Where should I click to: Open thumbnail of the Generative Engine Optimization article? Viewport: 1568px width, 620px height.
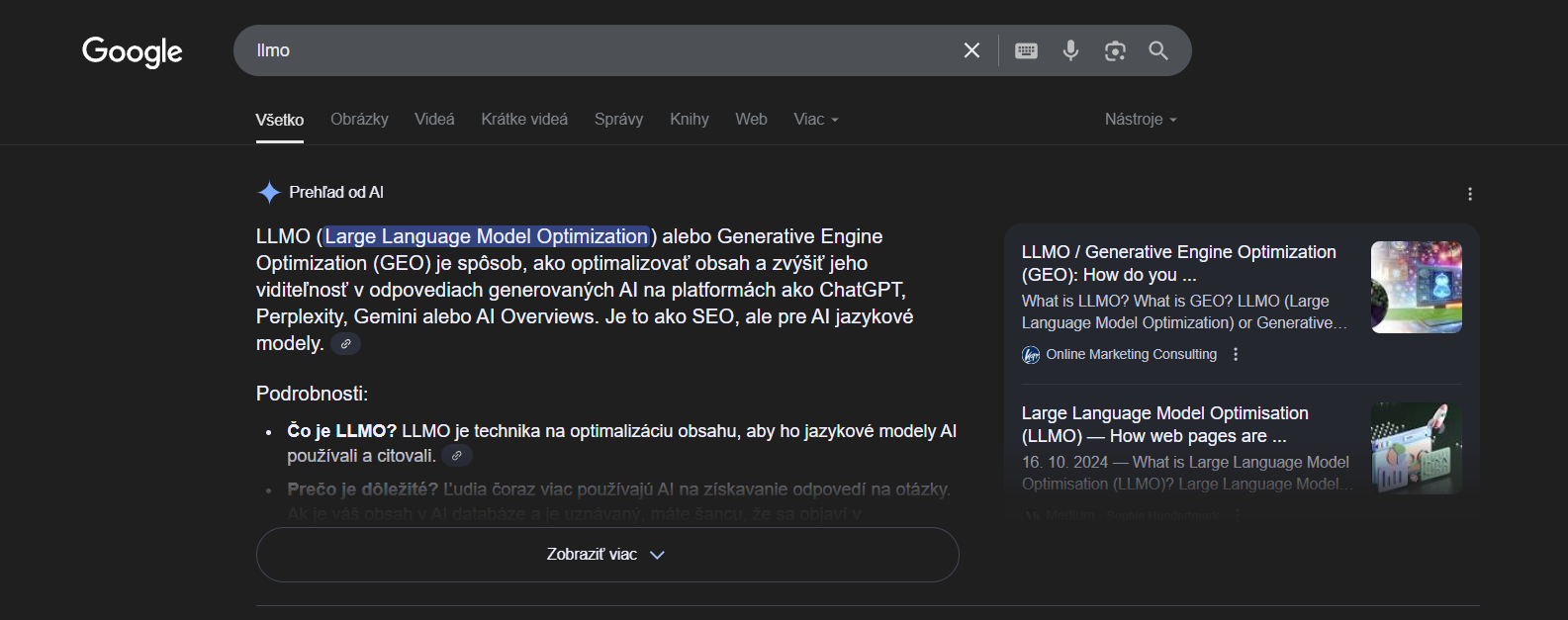[1417, 287]
